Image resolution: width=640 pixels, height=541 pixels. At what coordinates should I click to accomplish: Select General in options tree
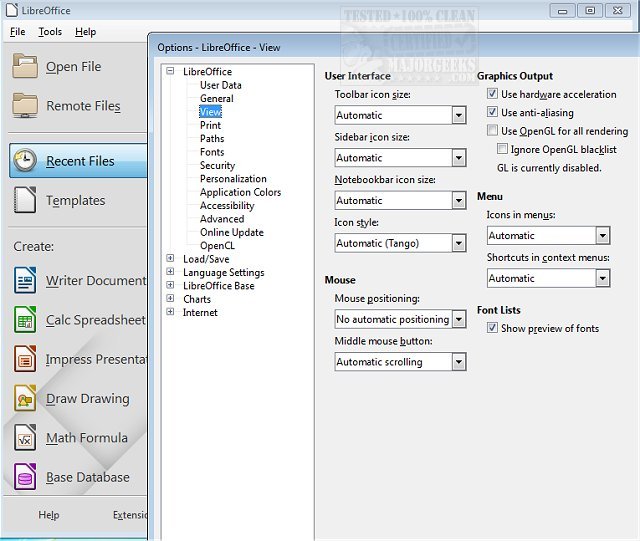click(217, 98)
